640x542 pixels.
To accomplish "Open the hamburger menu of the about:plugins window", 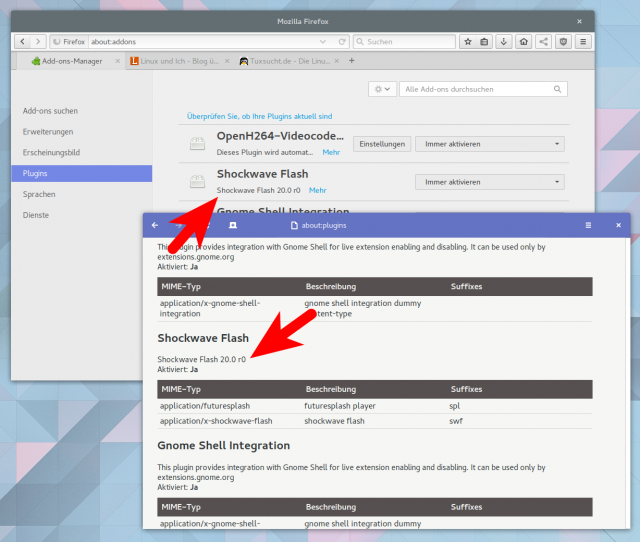I will [588, 225].
